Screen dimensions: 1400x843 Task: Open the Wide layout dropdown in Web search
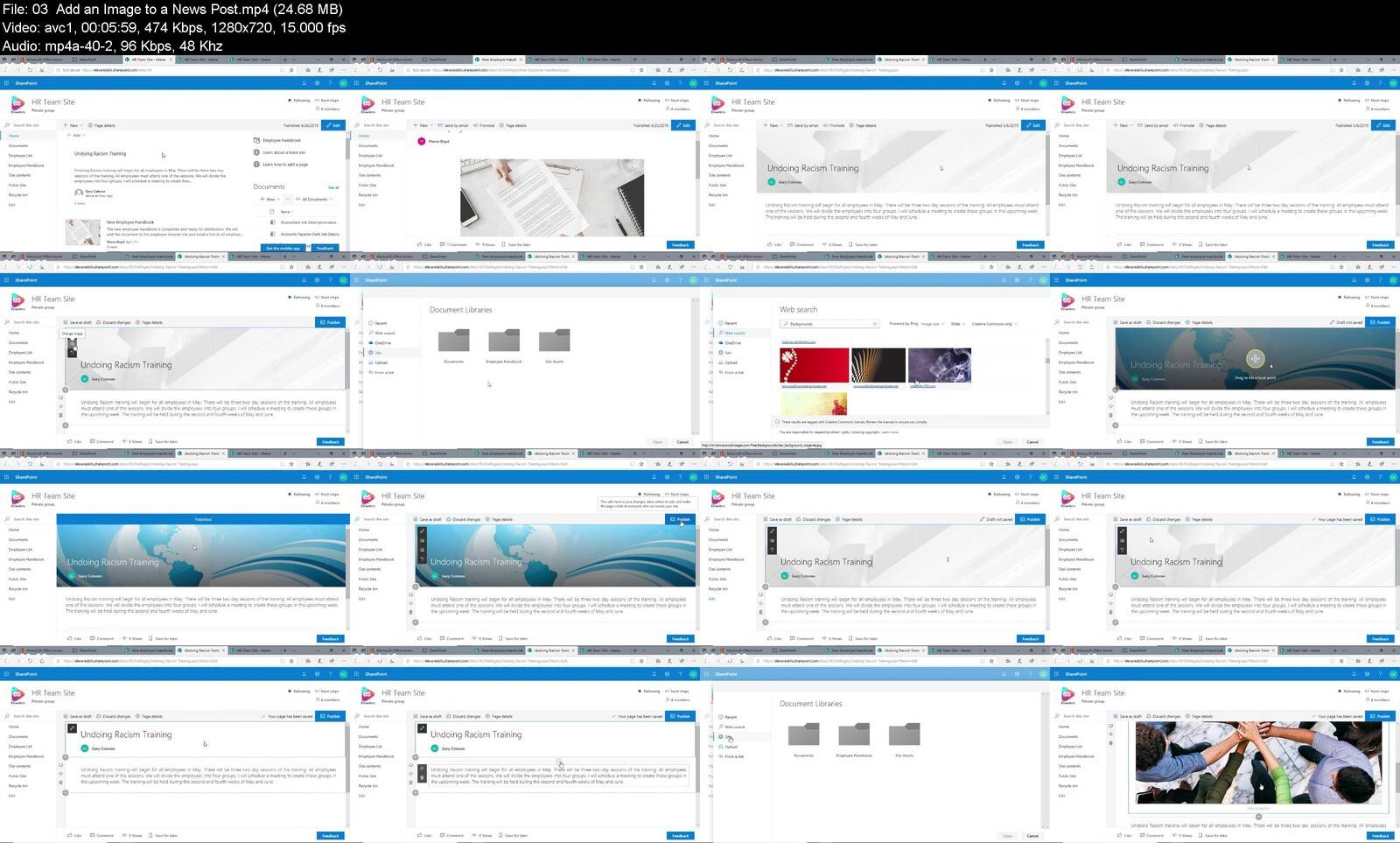click(957, 324)
